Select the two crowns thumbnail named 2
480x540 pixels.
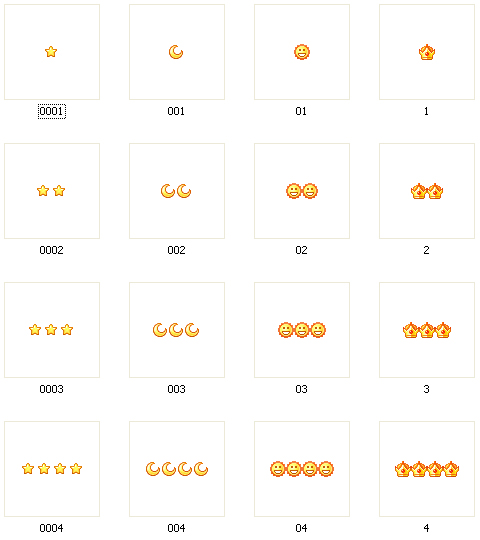(427, 191)
